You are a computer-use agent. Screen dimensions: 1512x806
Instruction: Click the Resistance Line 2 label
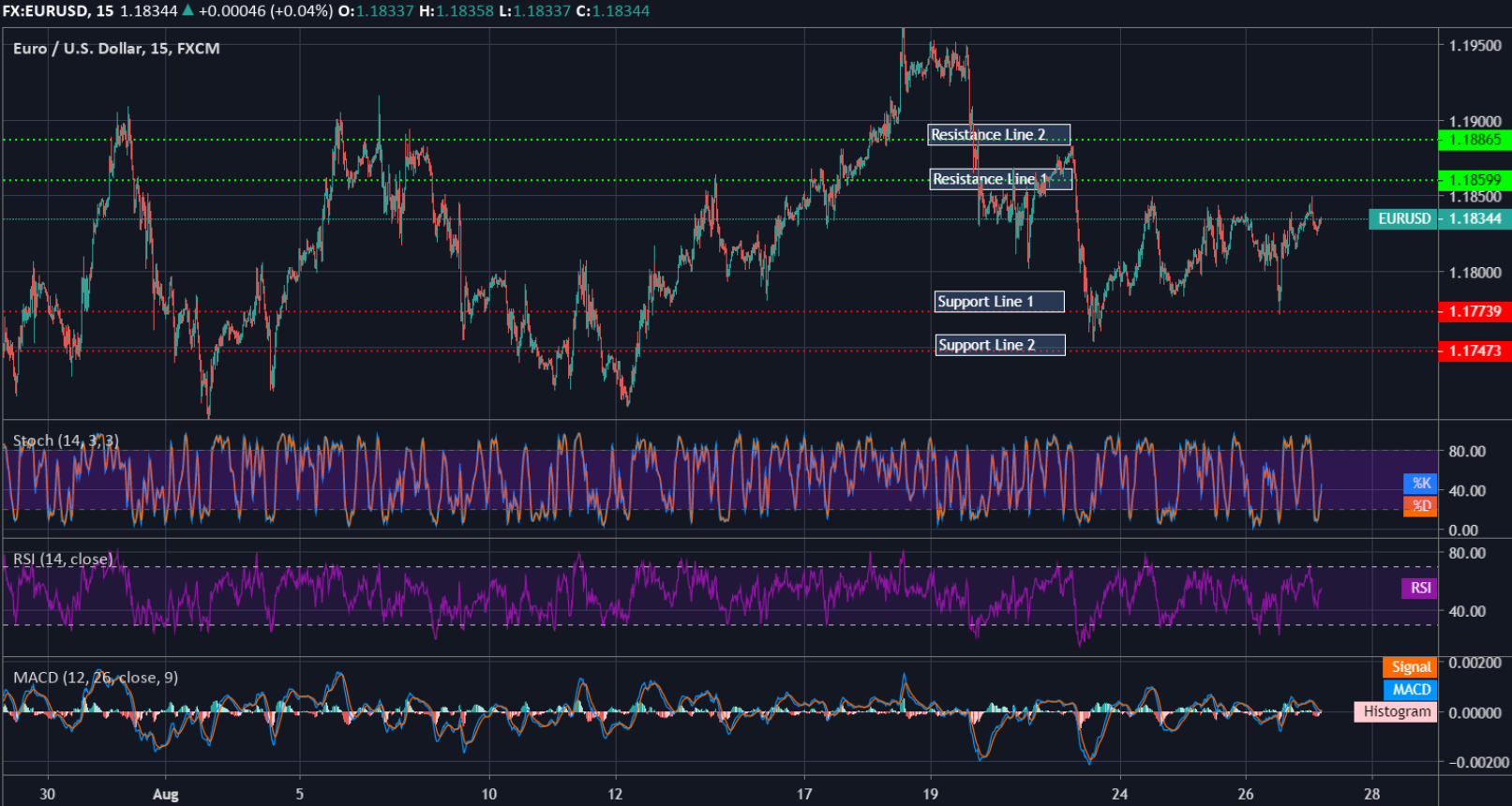(998, 135)
